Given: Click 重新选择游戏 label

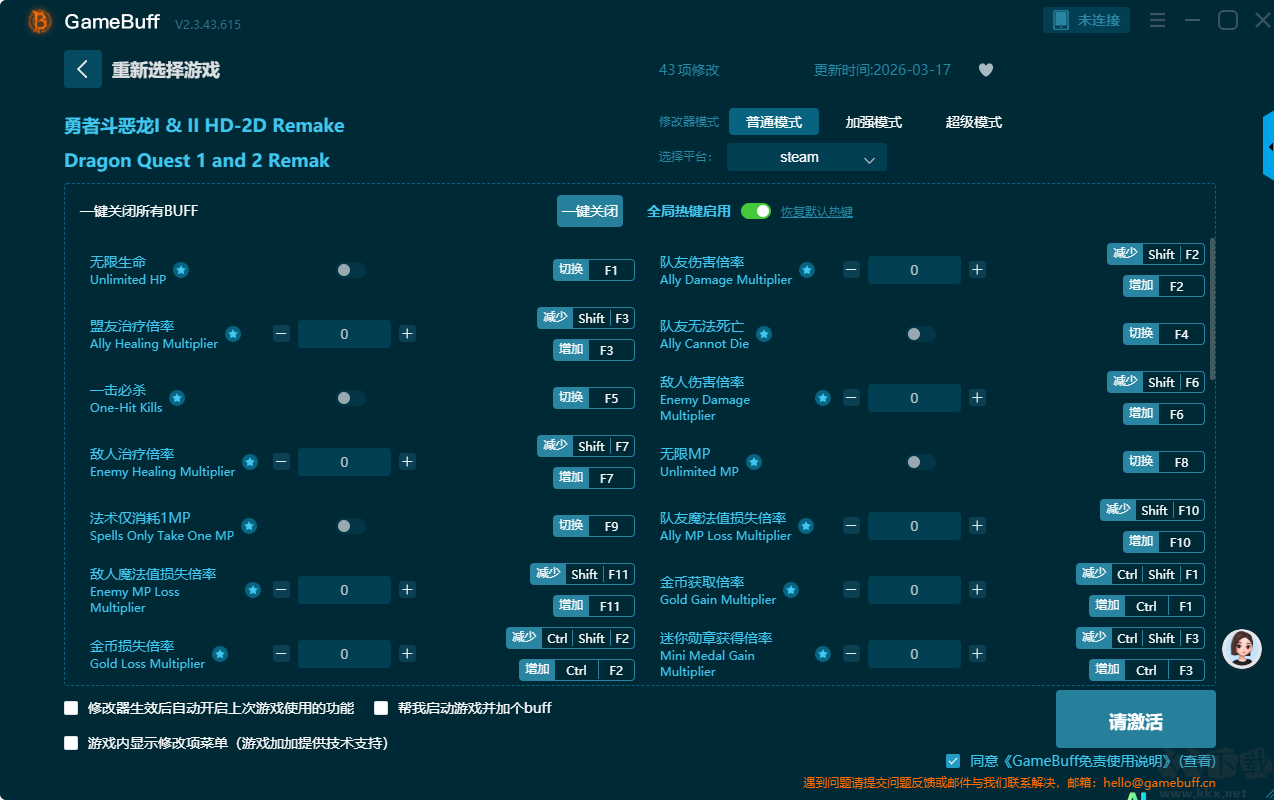Looking at the screenshot, I should (166, 70).
